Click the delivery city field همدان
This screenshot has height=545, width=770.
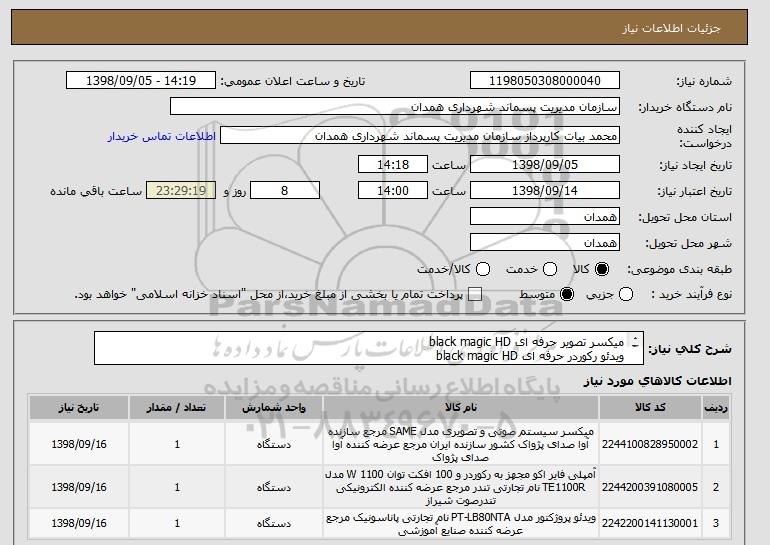pyautogui.click(x=545, y=243)
